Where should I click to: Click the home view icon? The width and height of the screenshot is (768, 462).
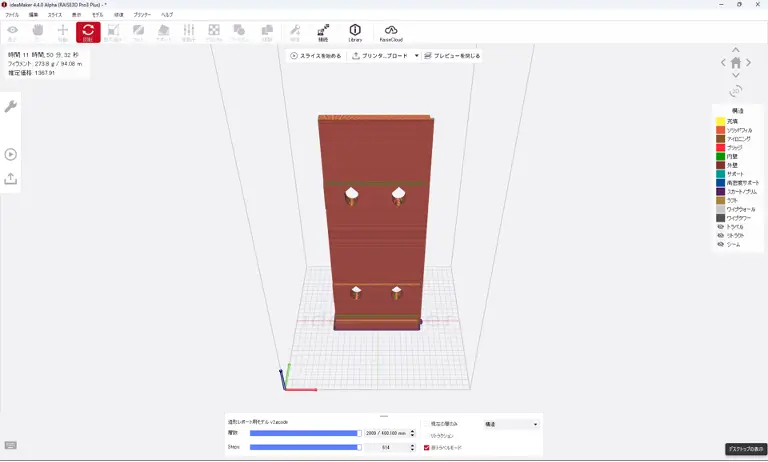point(736,62)
